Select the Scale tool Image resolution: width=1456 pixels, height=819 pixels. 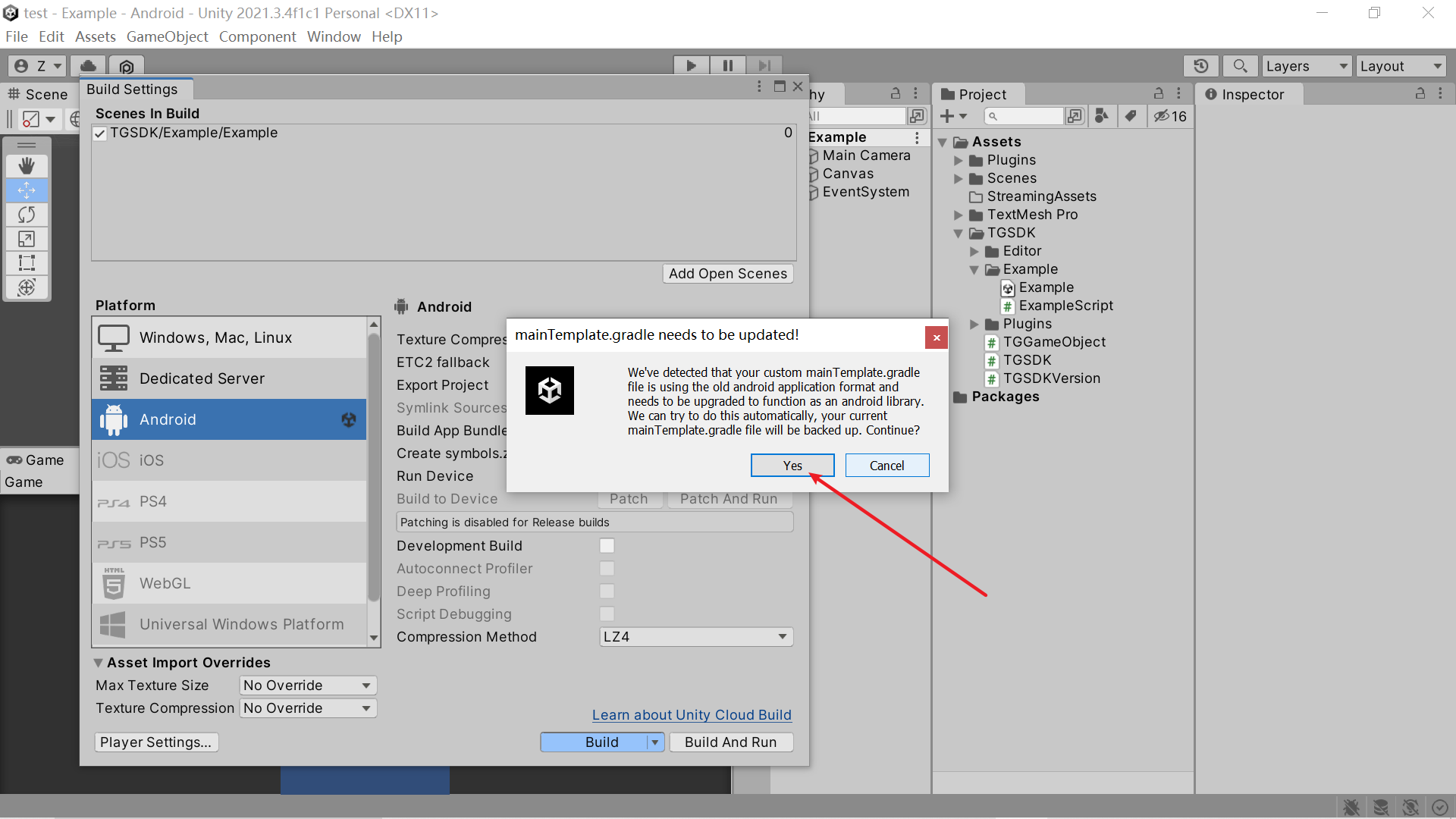[x=27, y=238]
